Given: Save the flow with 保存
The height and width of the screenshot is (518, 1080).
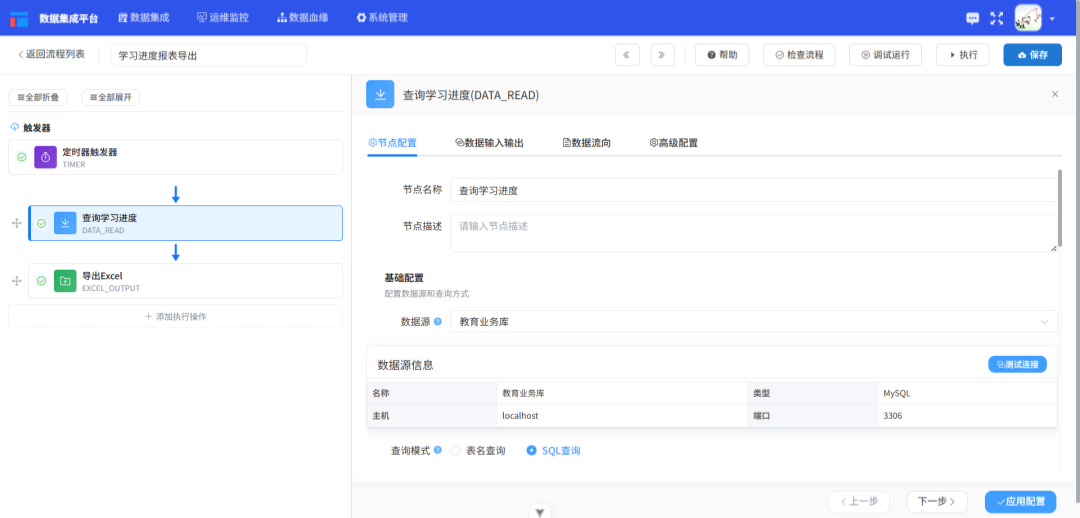Looking at the screenshot, I should 1032,55.
